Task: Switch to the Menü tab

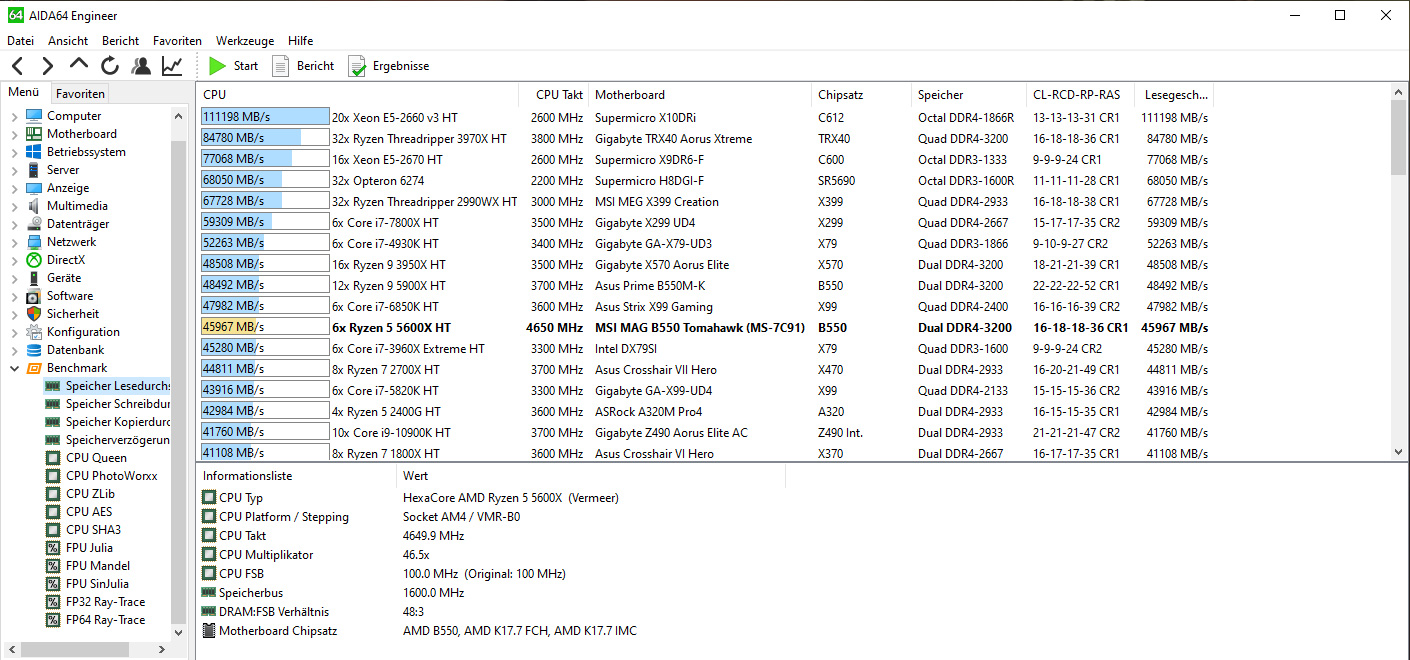Action: 24,93
